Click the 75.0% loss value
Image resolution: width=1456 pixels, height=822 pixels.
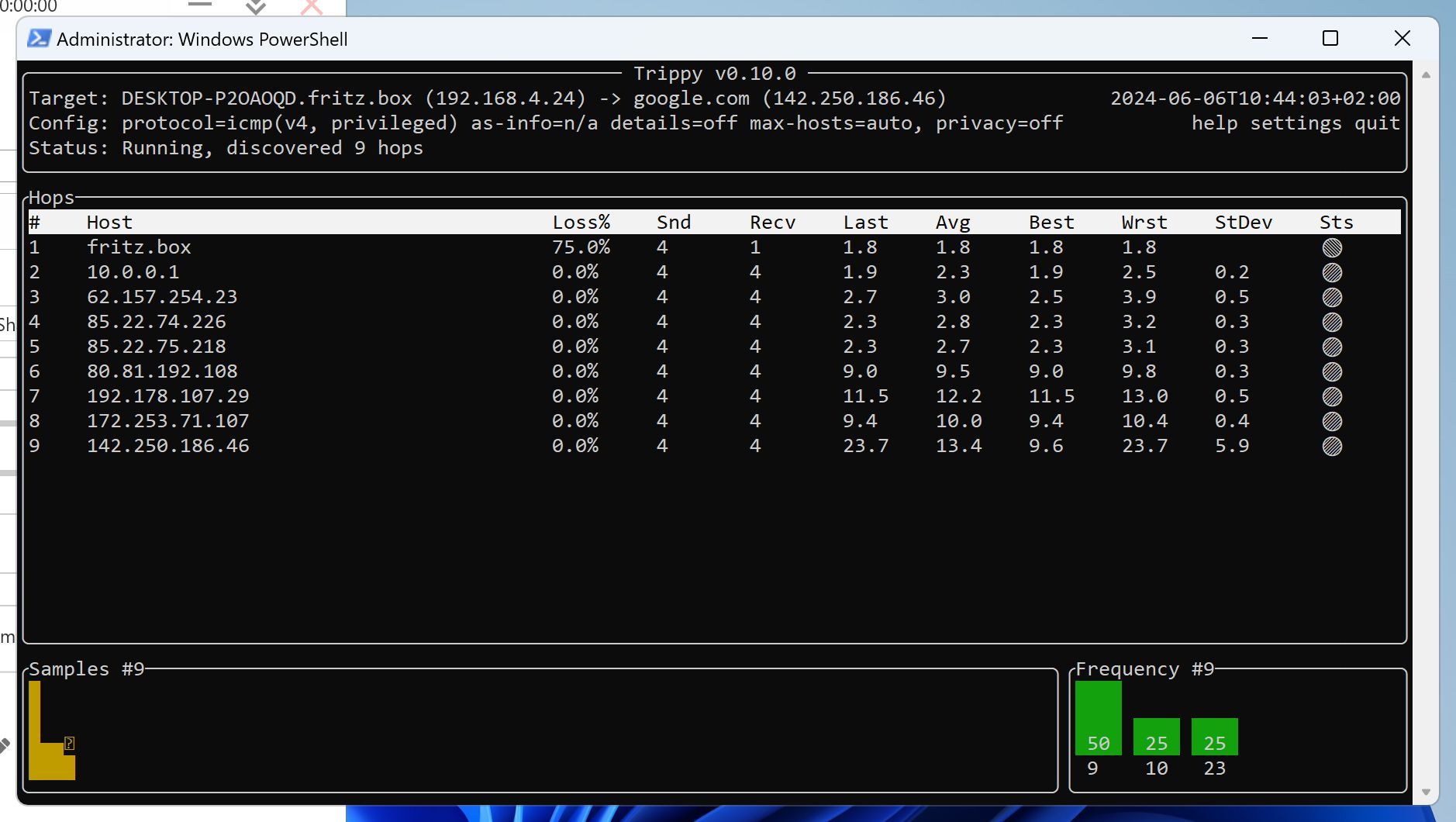(x=581, y=247)
